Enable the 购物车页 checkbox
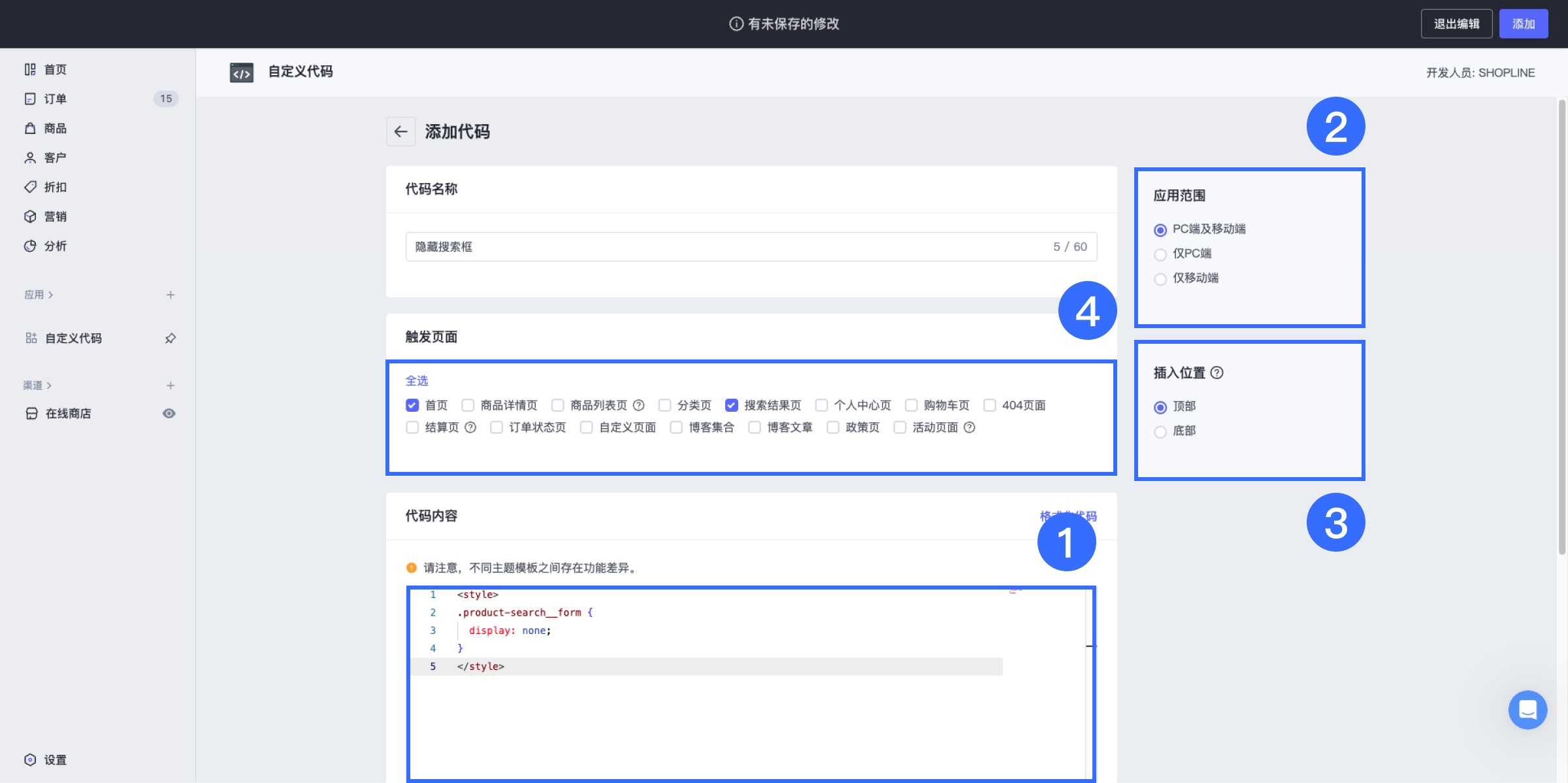The image size is (1568, 783). click(912, 405)
